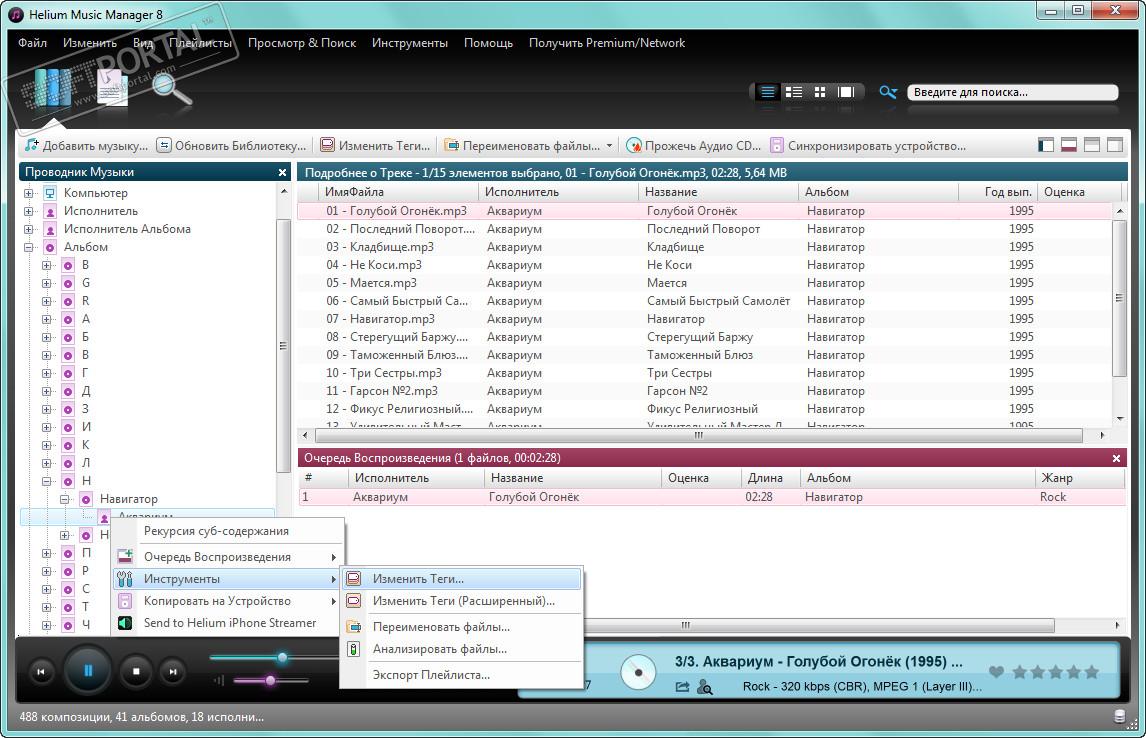Open Просмотр & Поиск menu

tap(302, 43)
